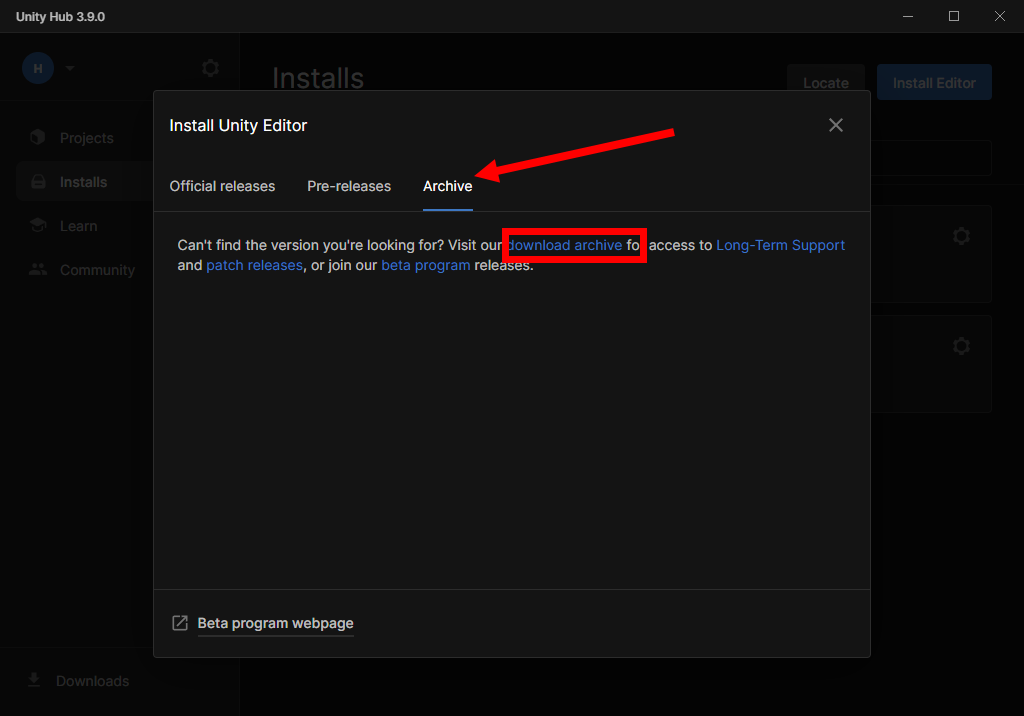Switch to the Pre-releases tab
1024x716 pixels.
(x=349, y=186)
